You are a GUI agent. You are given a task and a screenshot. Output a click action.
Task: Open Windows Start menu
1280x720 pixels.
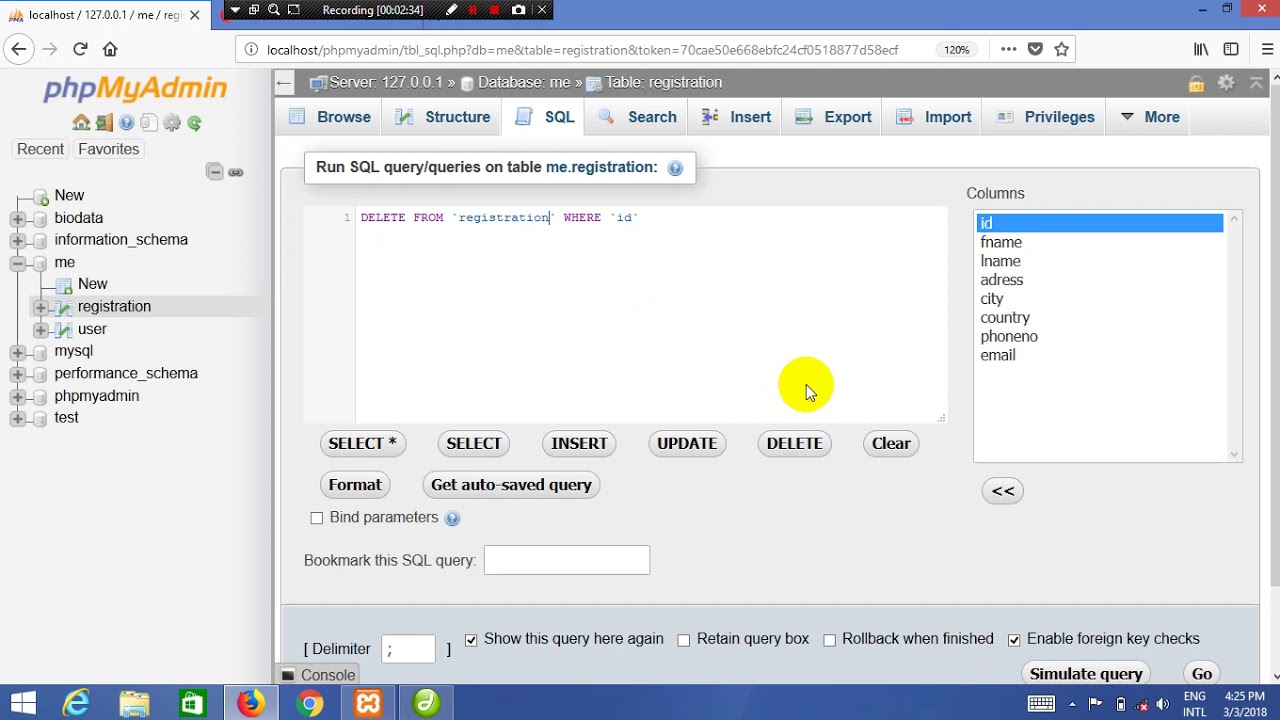pyautogui.click(x=23, y=703)
